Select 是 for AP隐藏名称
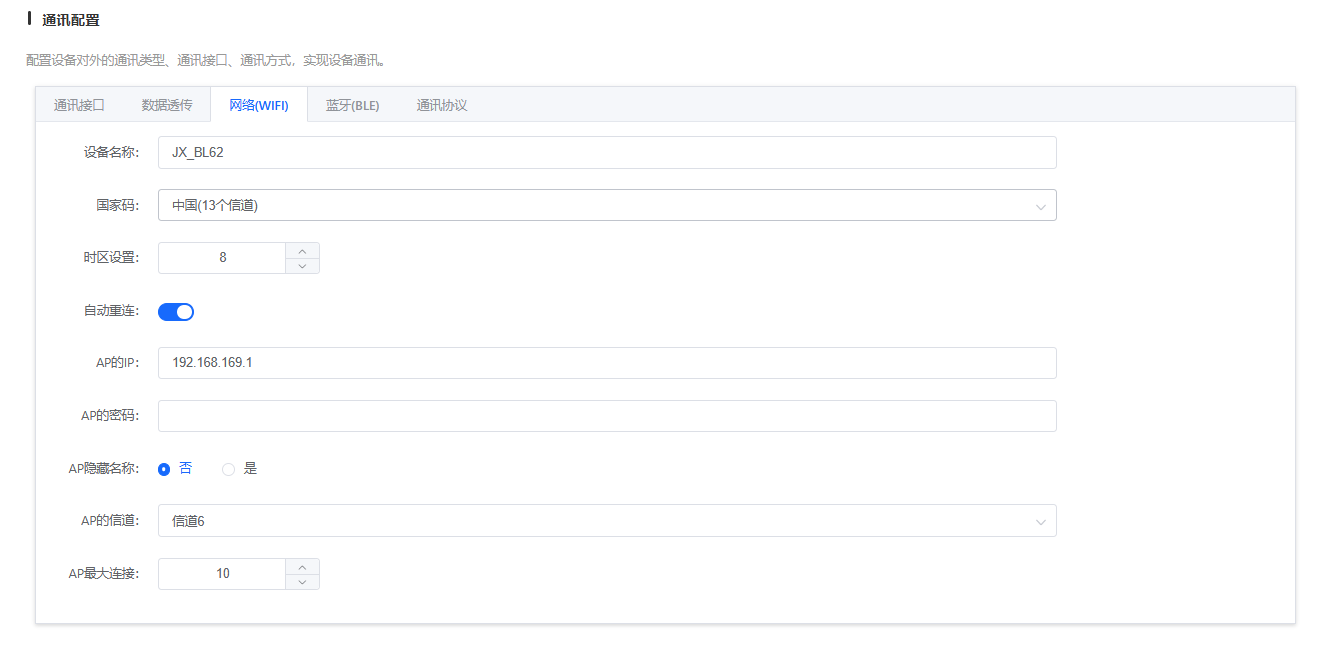Image resolution: width=1344 pixels, height=646 pixels. click(x=229, y=469)
